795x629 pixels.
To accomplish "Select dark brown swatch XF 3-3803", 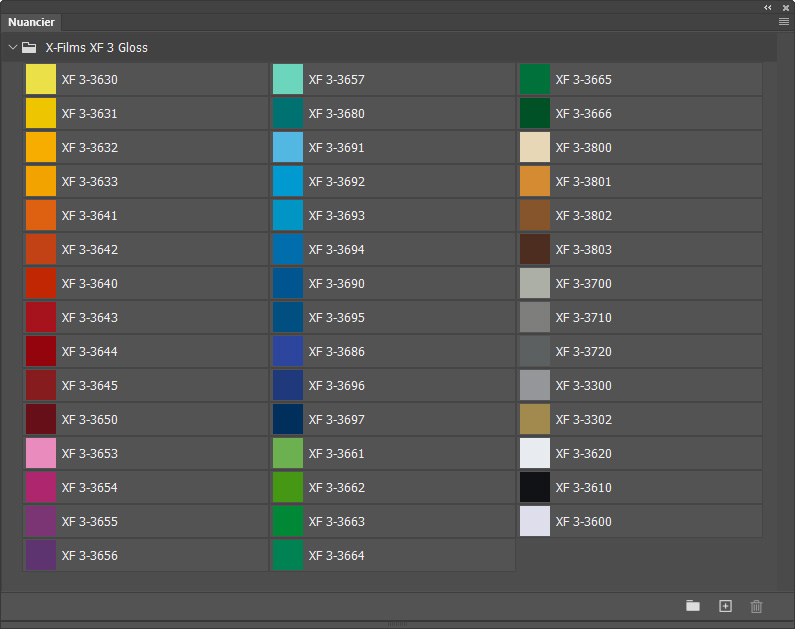I will [535, 249].
